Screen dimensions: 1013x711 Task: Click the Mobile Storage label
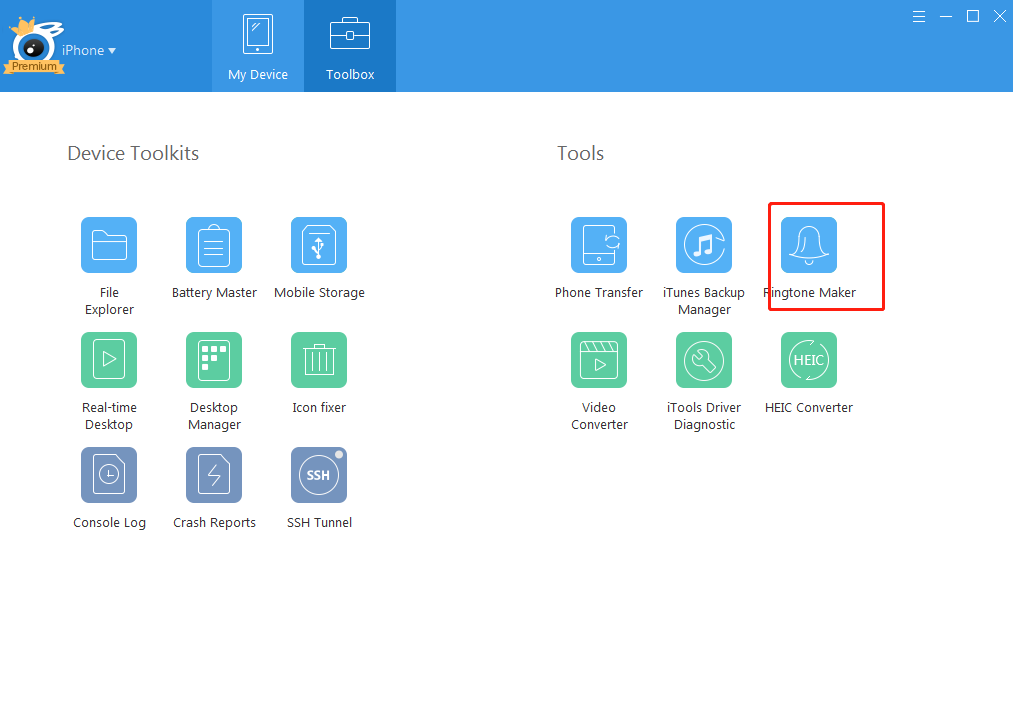(319, 293)
